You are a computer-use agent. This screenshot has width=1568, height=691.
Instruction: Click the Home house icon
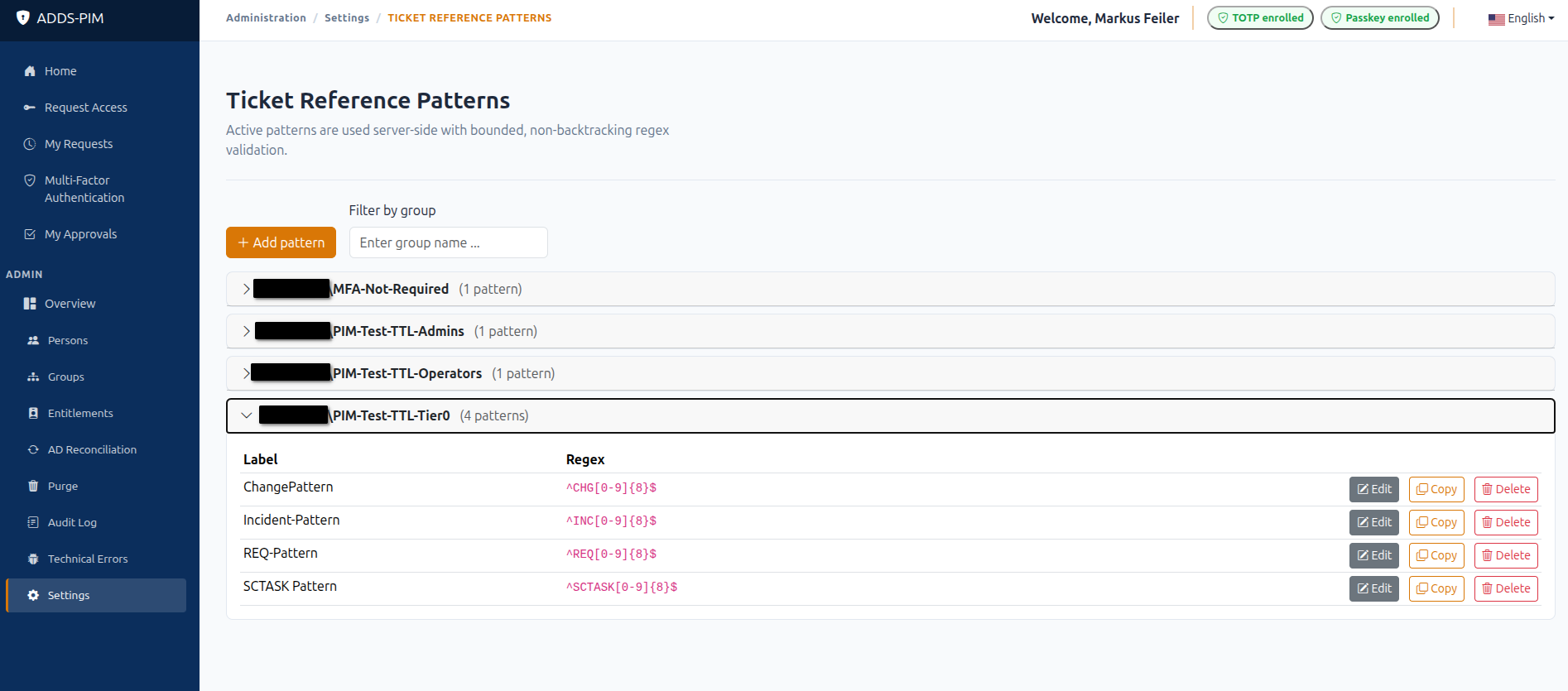click(30, 71)
